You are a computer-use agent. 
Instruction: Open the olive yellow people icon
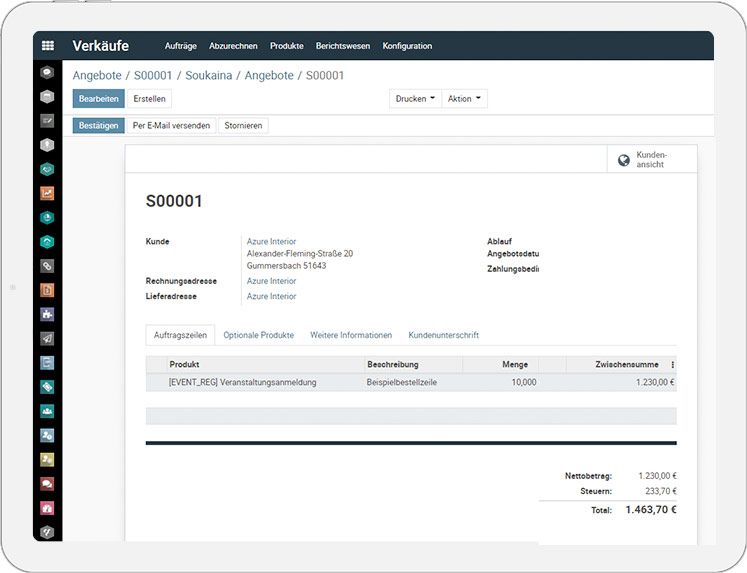coord(47,460)
